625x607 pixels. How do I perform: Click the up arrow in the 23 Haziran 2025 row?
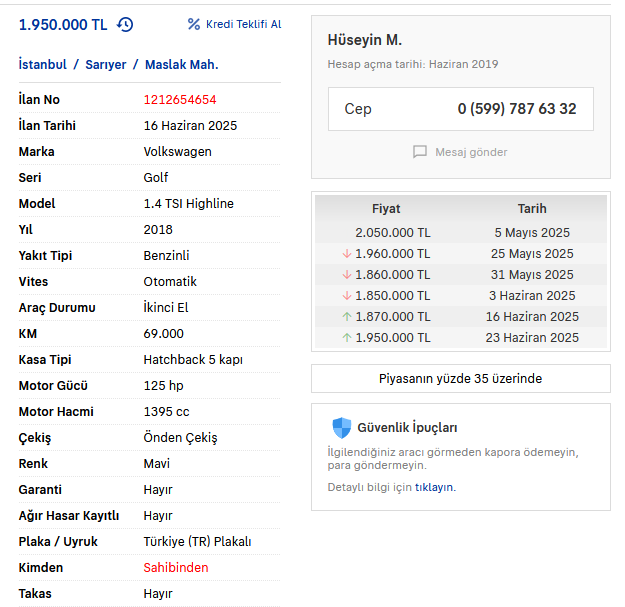347,338
